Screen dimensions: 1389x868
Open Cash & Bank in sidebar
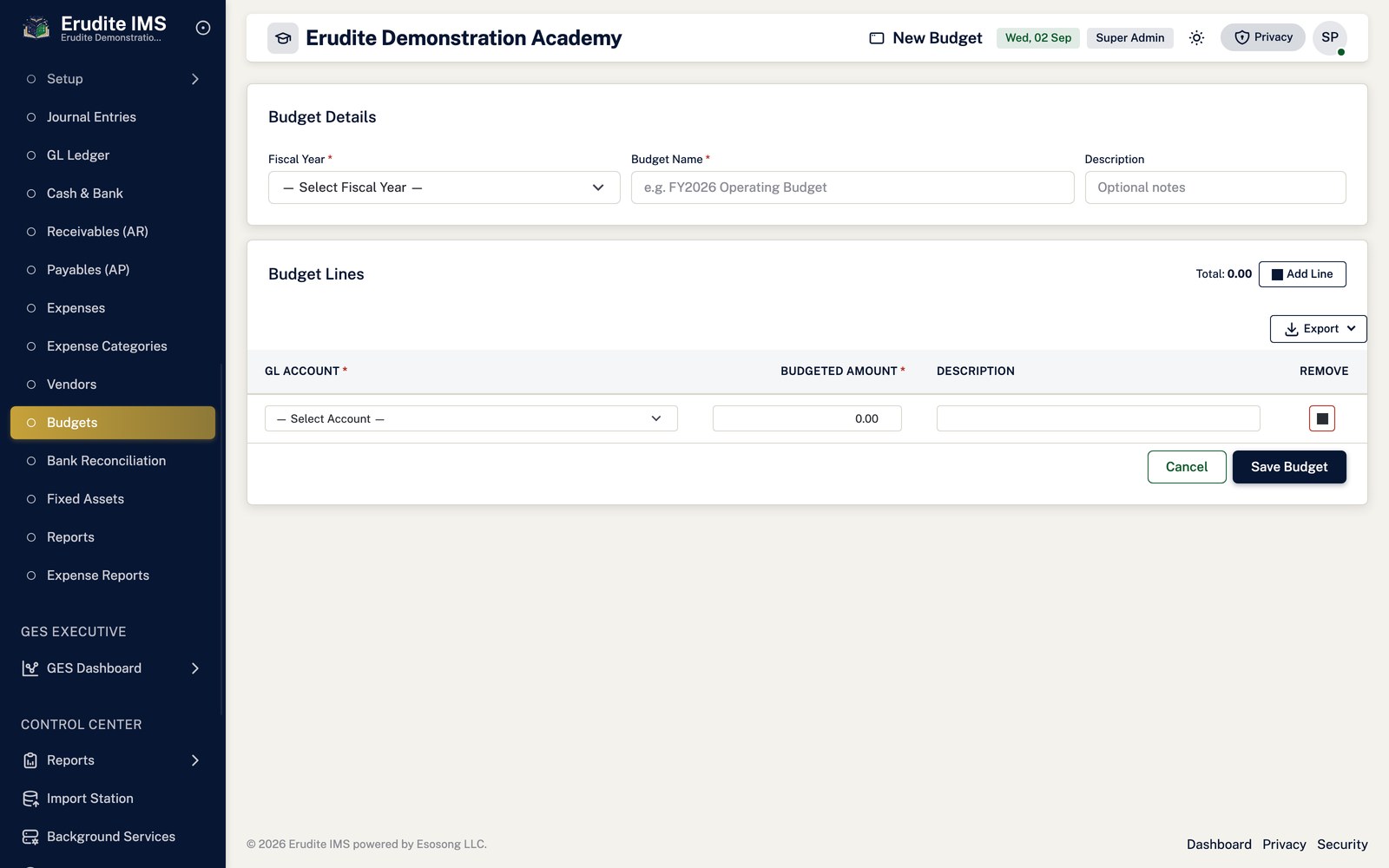[113, 194]
